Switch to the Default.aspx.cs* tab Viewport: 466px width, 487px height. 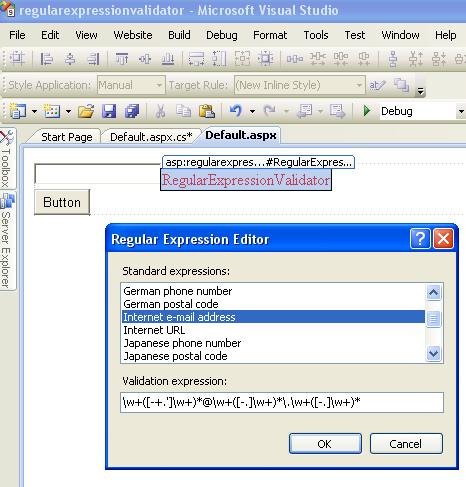point(151,137)
